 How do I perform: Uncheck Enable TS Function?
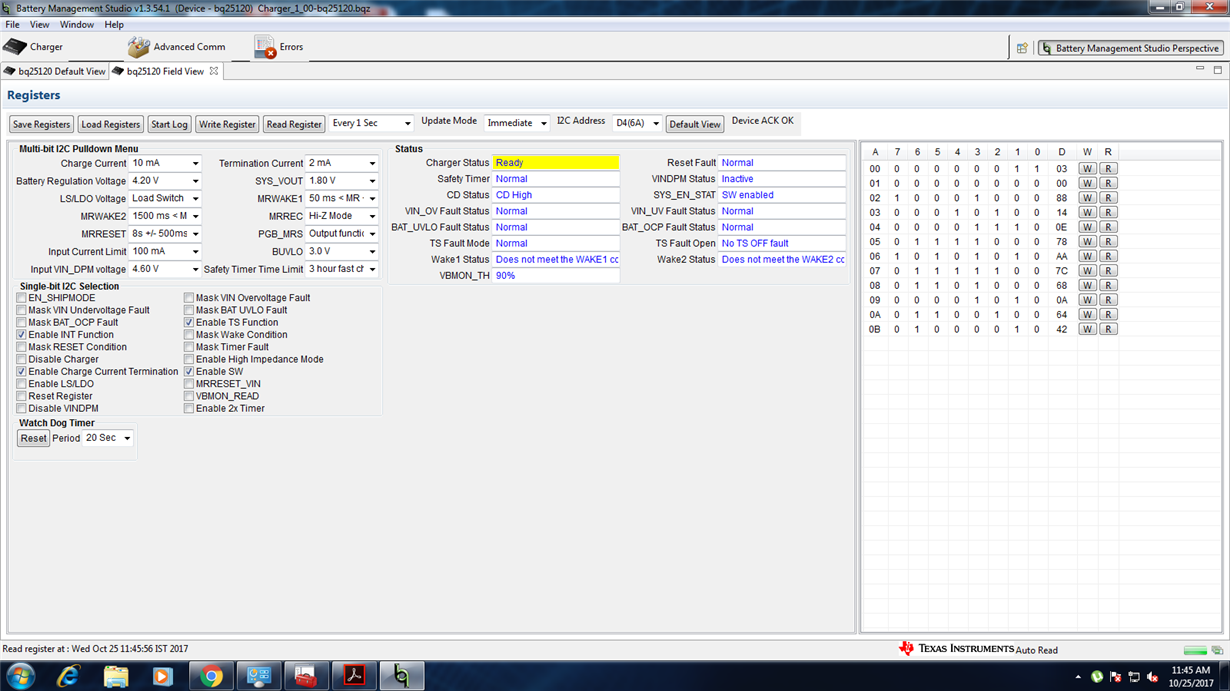click(189, 322)
